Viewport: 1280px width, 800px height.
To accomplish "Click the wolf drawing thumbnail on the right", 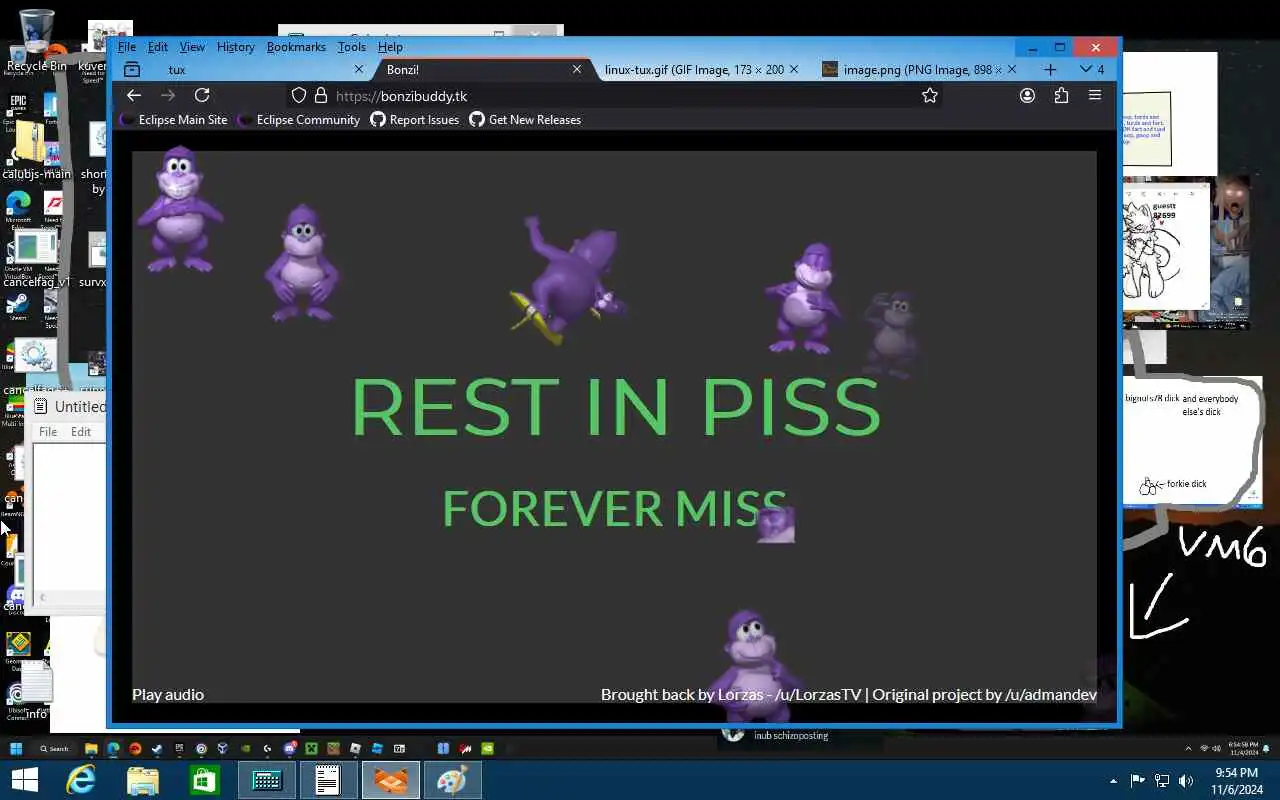I will pos(1166,245).
